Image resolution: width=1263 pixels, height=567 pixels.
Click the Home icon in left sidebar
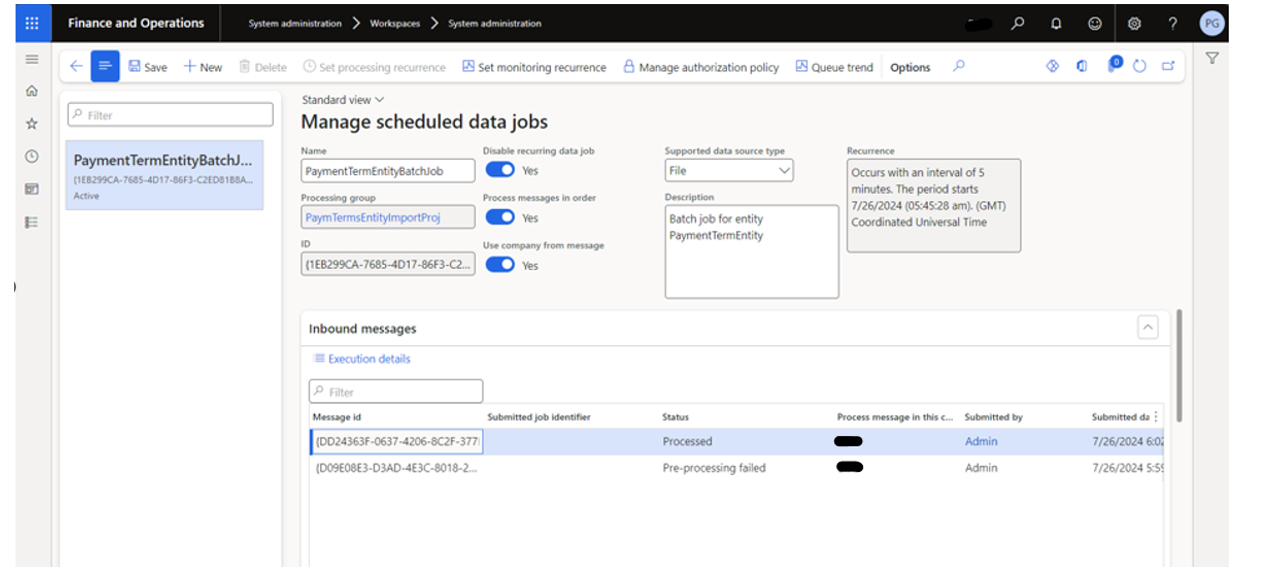pyautogui.click(x=32, y=91)
